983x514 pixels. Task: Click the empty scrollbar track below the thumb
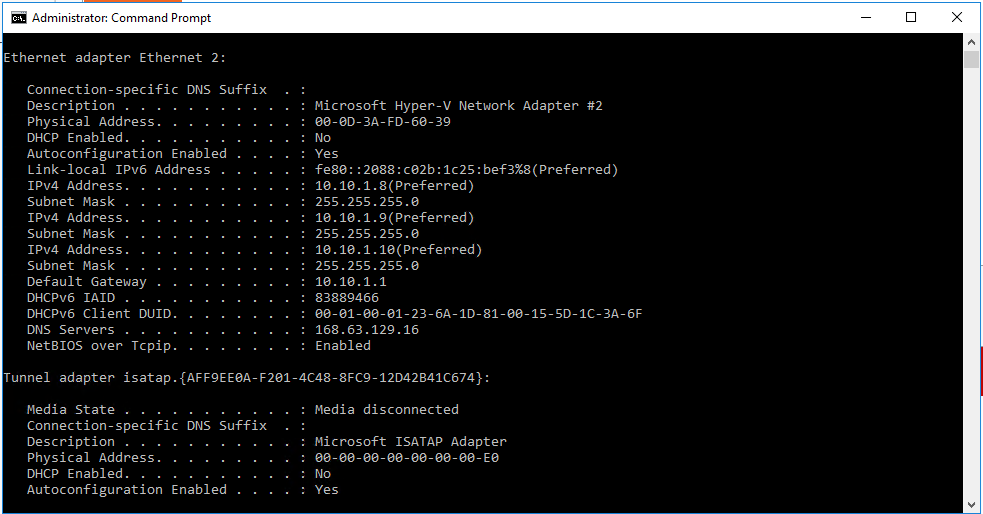point(971,282)
